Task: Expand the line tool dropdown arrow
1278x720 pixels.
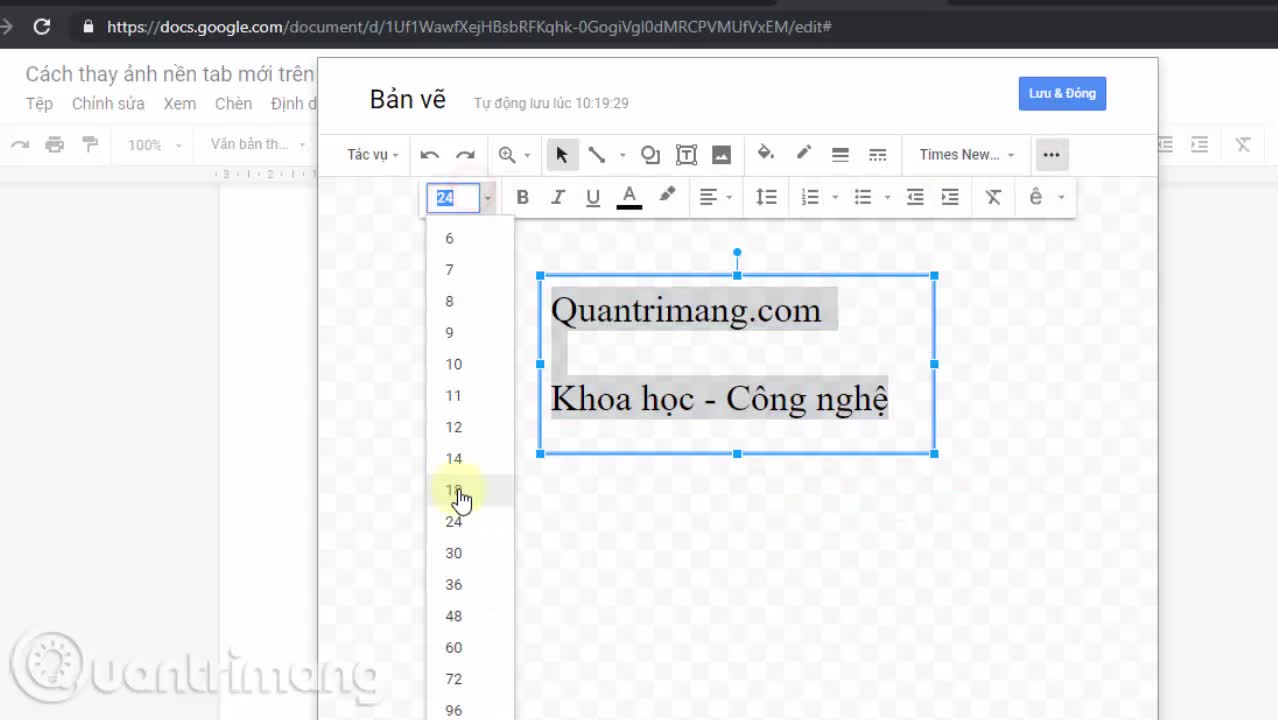Action: point(622,155)
